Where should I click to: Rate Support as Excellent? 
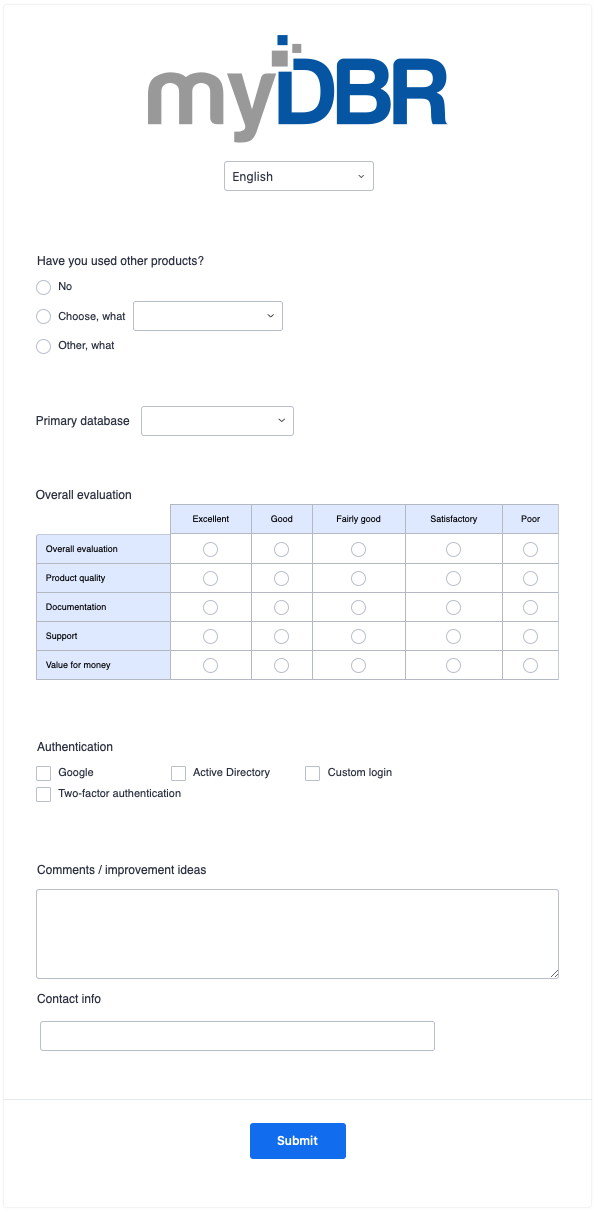point(210,636)
